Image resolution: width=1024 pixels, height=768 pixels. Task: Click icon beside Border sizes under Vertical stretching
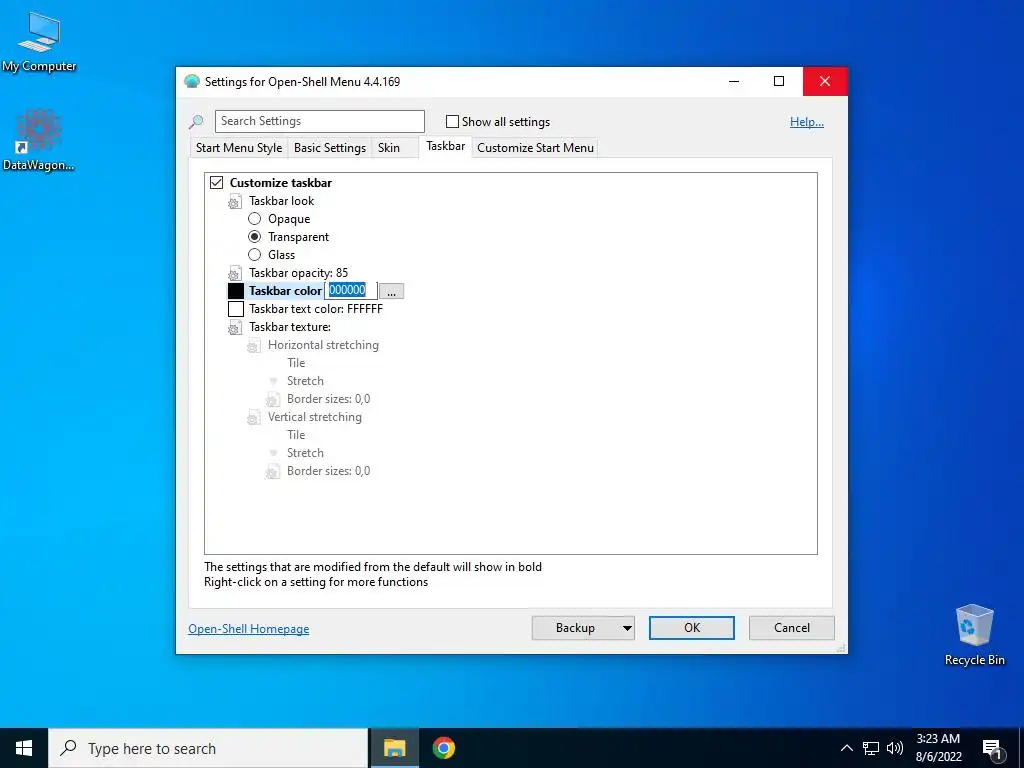click(x=272, y=471)
